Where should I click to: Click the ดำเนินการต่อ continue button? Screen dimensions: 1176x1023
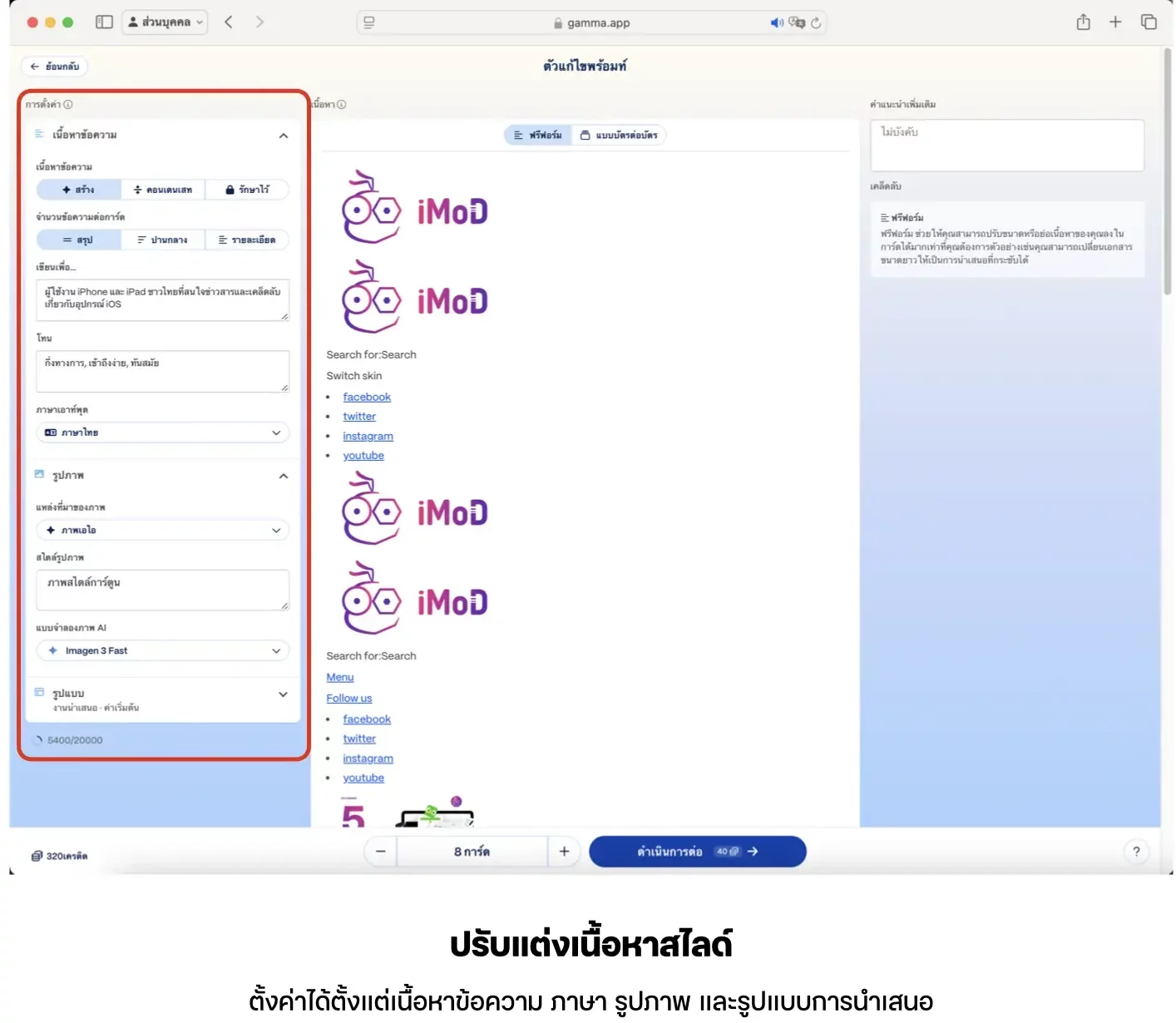coord(698,852)
